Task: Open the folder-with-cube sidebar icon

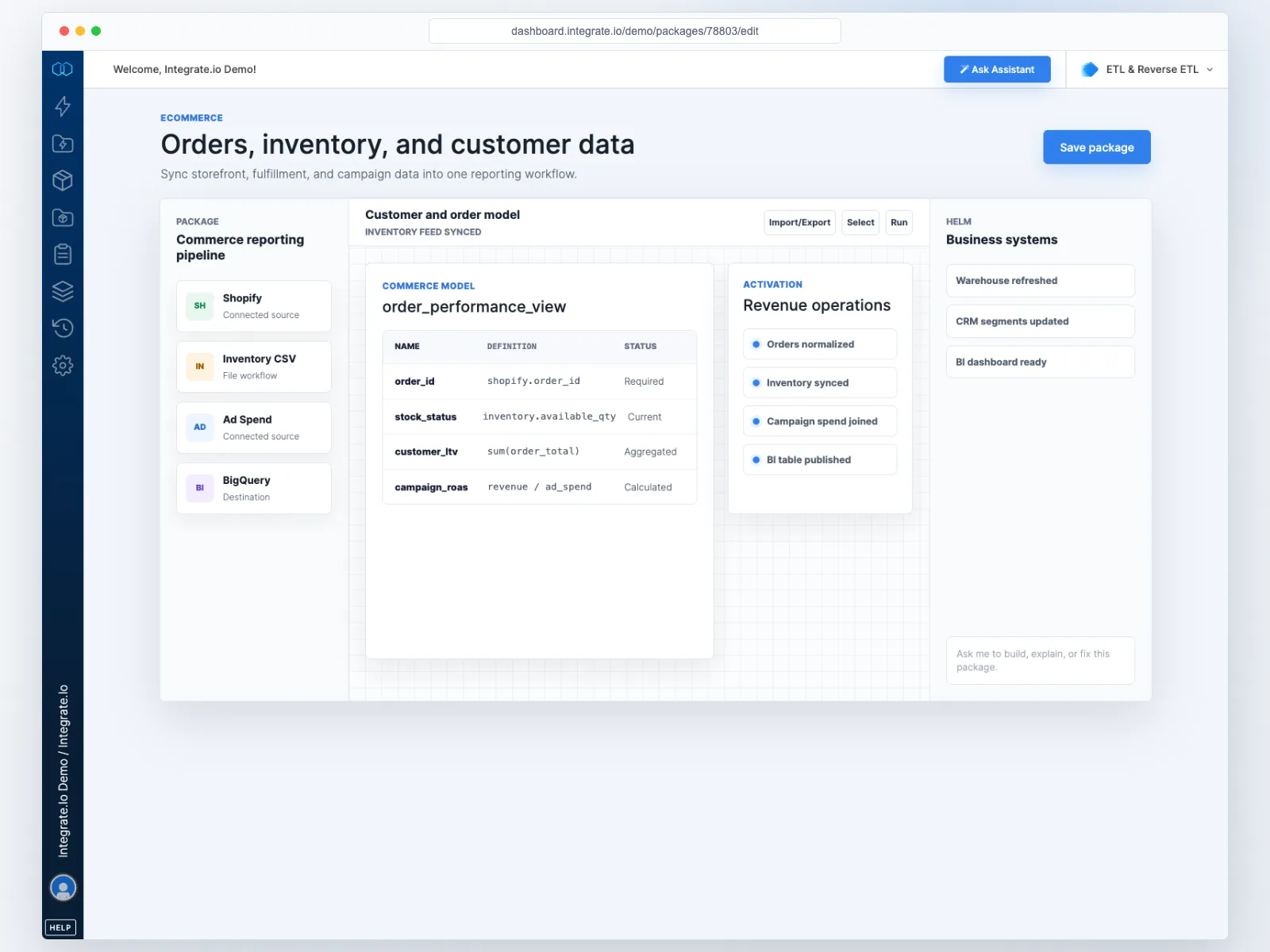Action: 63,217
